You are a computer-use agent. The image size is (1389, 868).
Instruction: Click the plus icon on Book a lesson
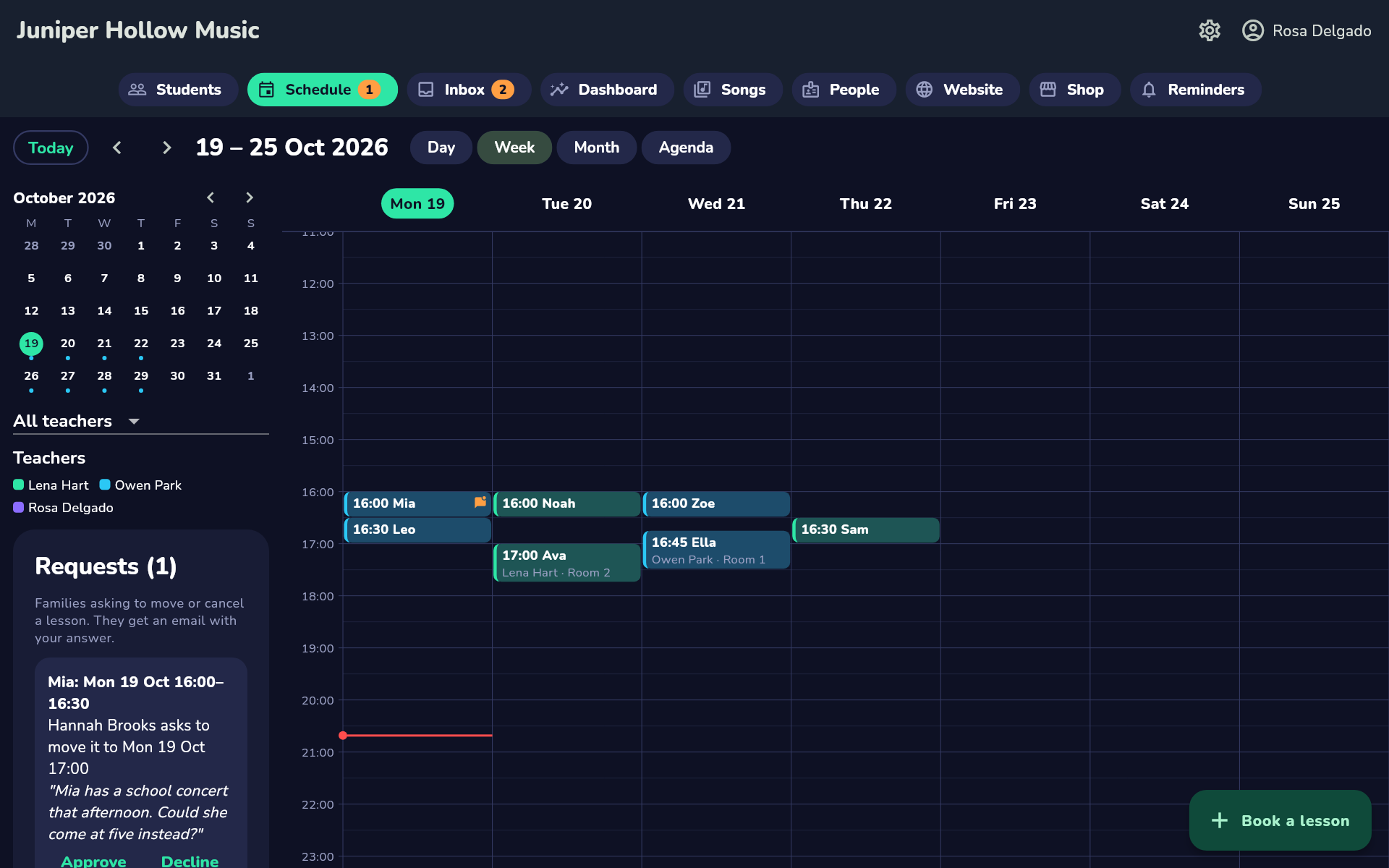click(x=1220, y=820)
